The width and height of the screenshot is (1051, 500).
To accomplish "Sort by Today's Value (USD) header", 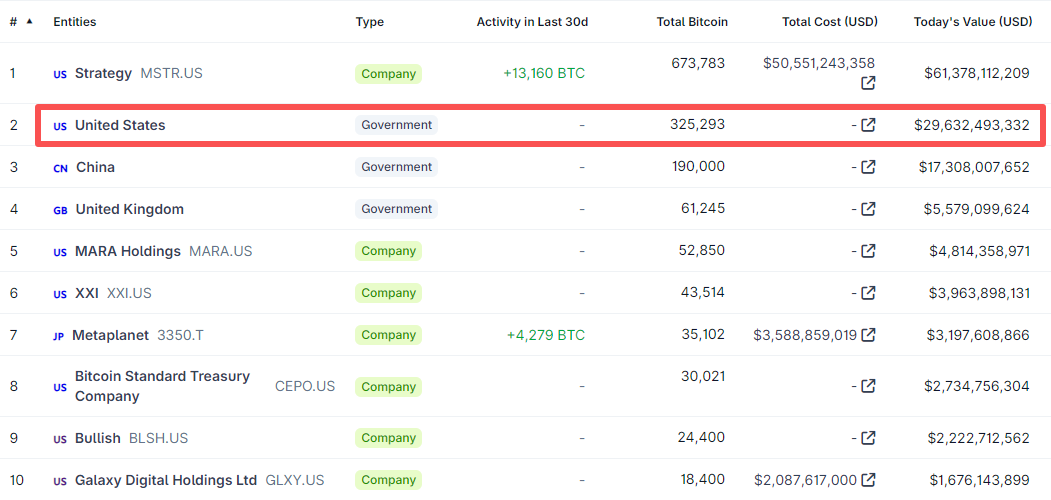I will coord(972,22).
